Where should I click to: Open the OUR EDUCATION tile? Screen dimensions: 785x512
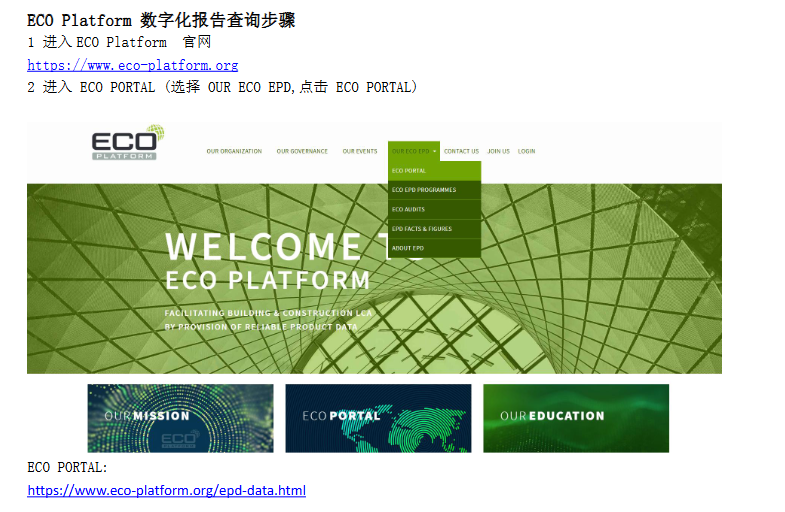point(576,418)
